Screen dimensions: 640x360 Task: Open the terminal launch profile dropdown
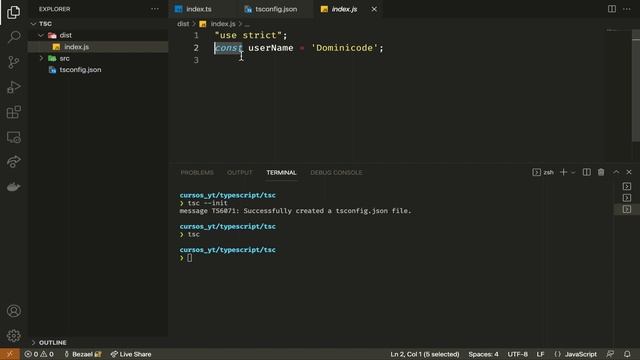pyautogui.click(x=573, y=172)
